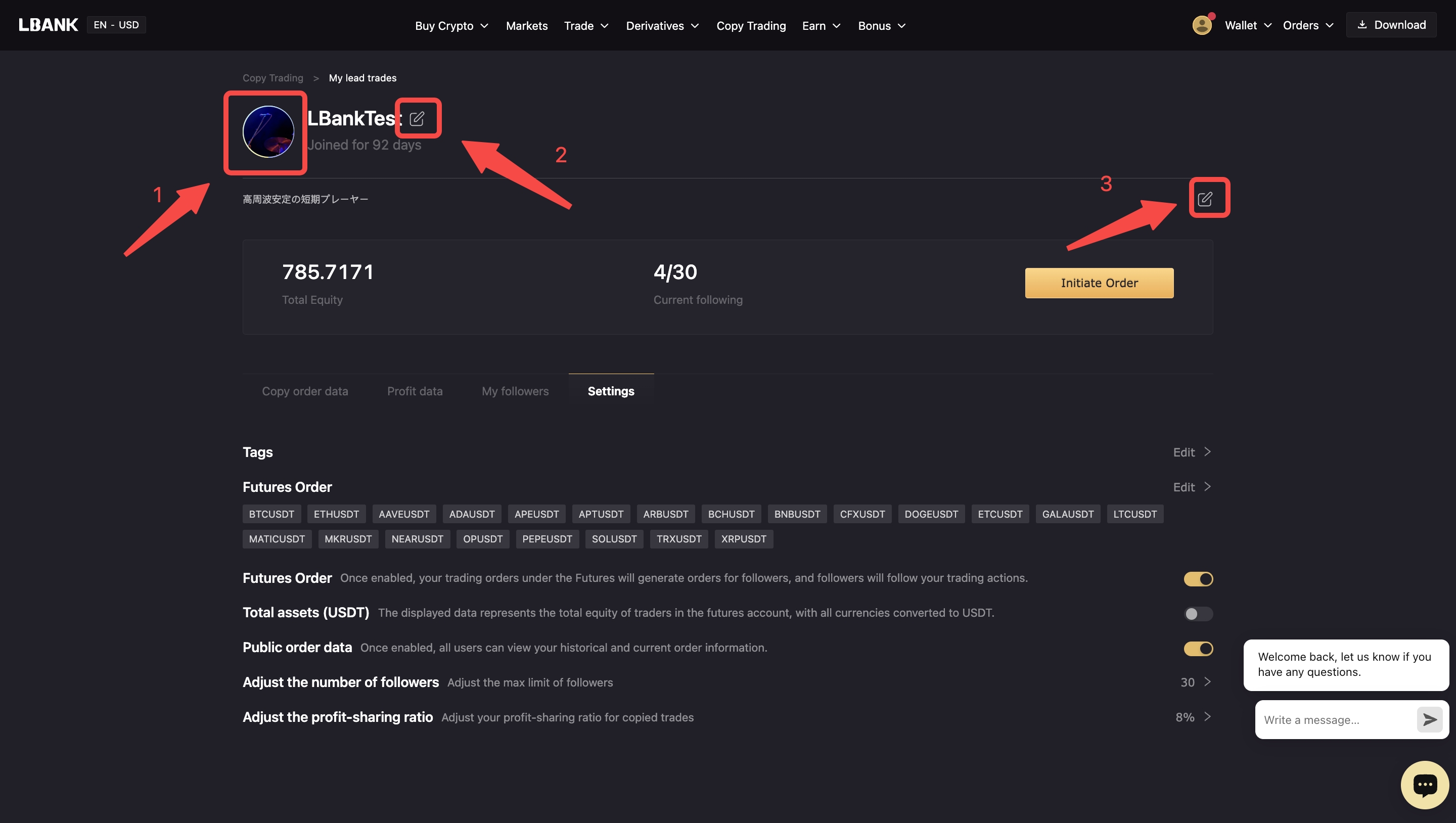Click the APEUSDT pair tag
Image resolution: width=1456 pixels, height=823 pixels.
click(x=536, y=515)
